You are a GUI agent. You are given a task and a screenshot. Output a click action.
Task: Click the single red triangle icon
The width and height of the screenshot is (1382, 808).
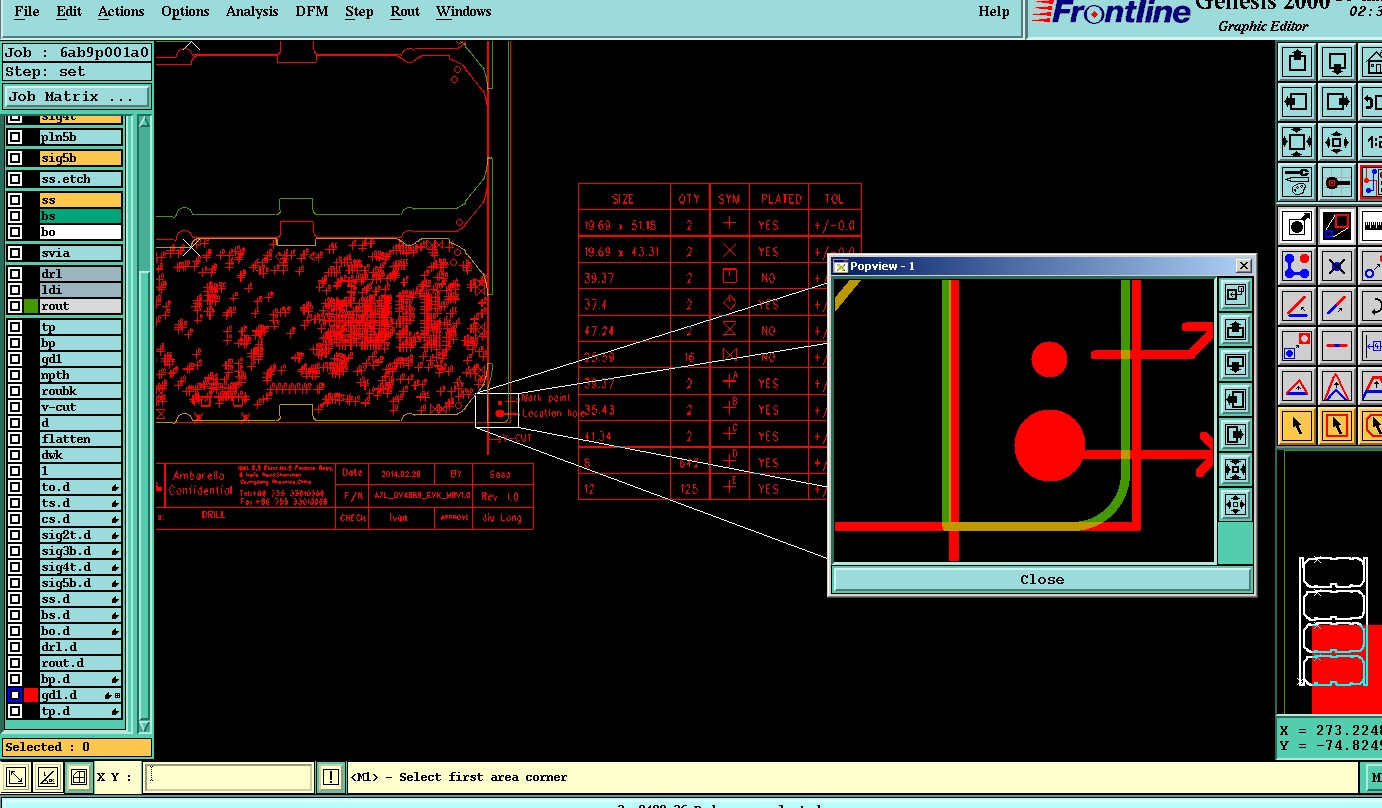(x=1297, y=386)
